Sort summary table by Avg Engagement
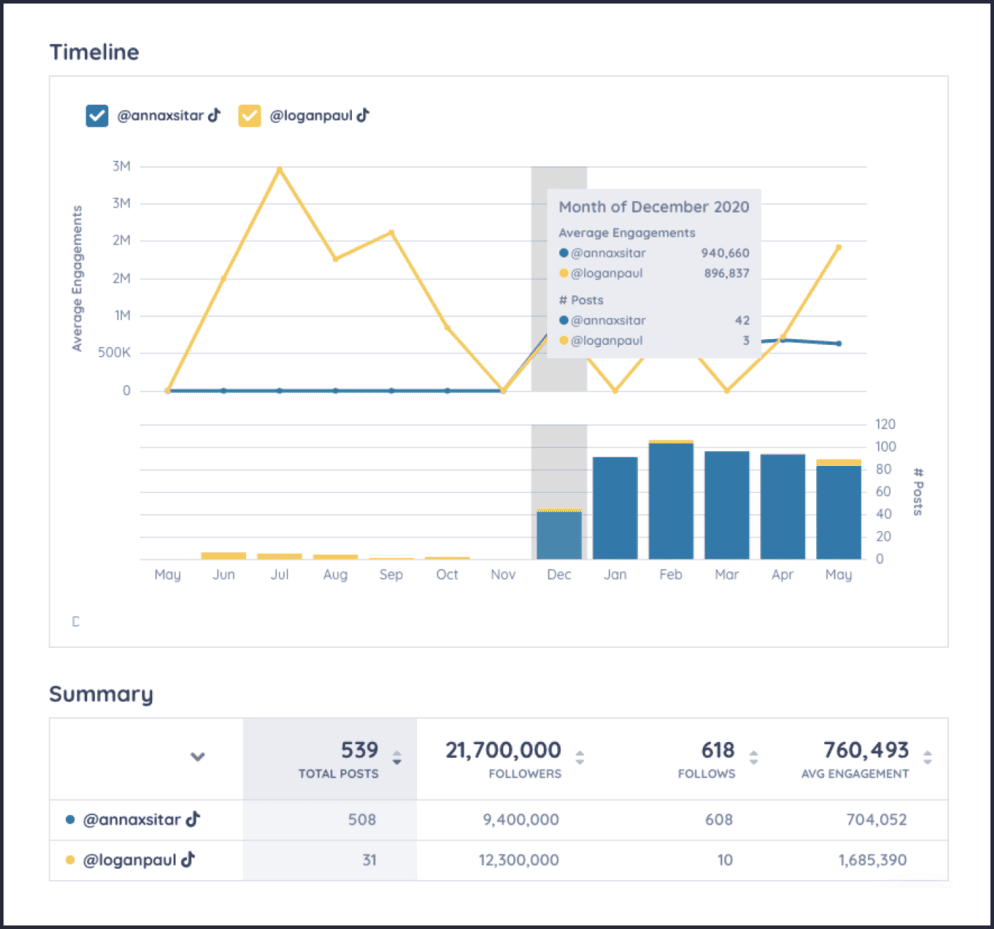994x929 pixels. click(x=927, y=757)
